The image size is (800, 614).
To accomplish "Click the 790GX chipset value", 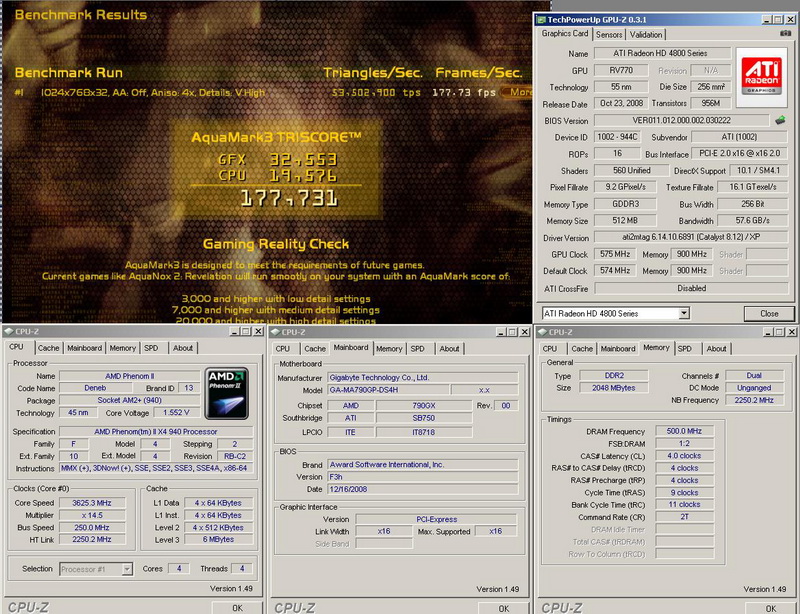I will 424,406.
